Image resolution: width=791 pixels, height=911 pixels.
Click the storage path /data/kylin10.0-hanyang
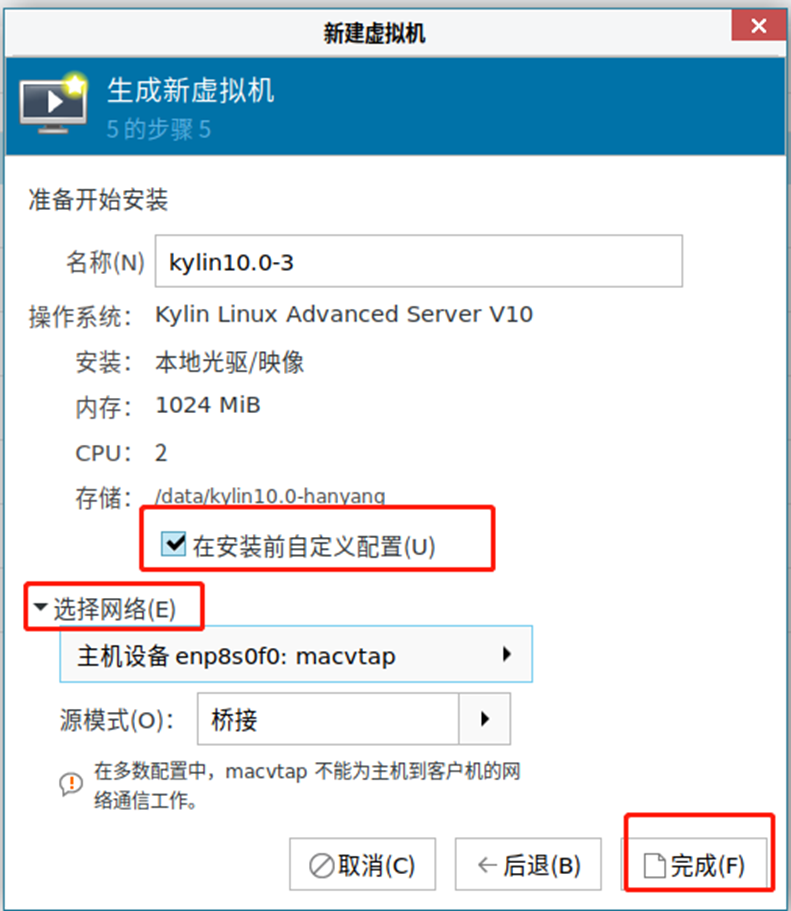click(x=270, y=496)
